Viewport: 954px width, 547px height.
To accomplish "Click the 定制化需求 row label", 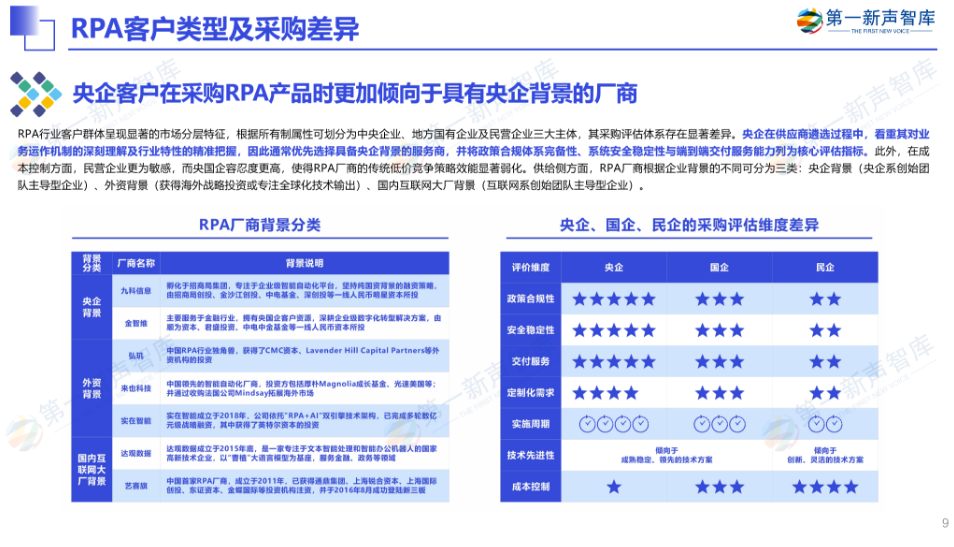I will click(x=531, y=393).
